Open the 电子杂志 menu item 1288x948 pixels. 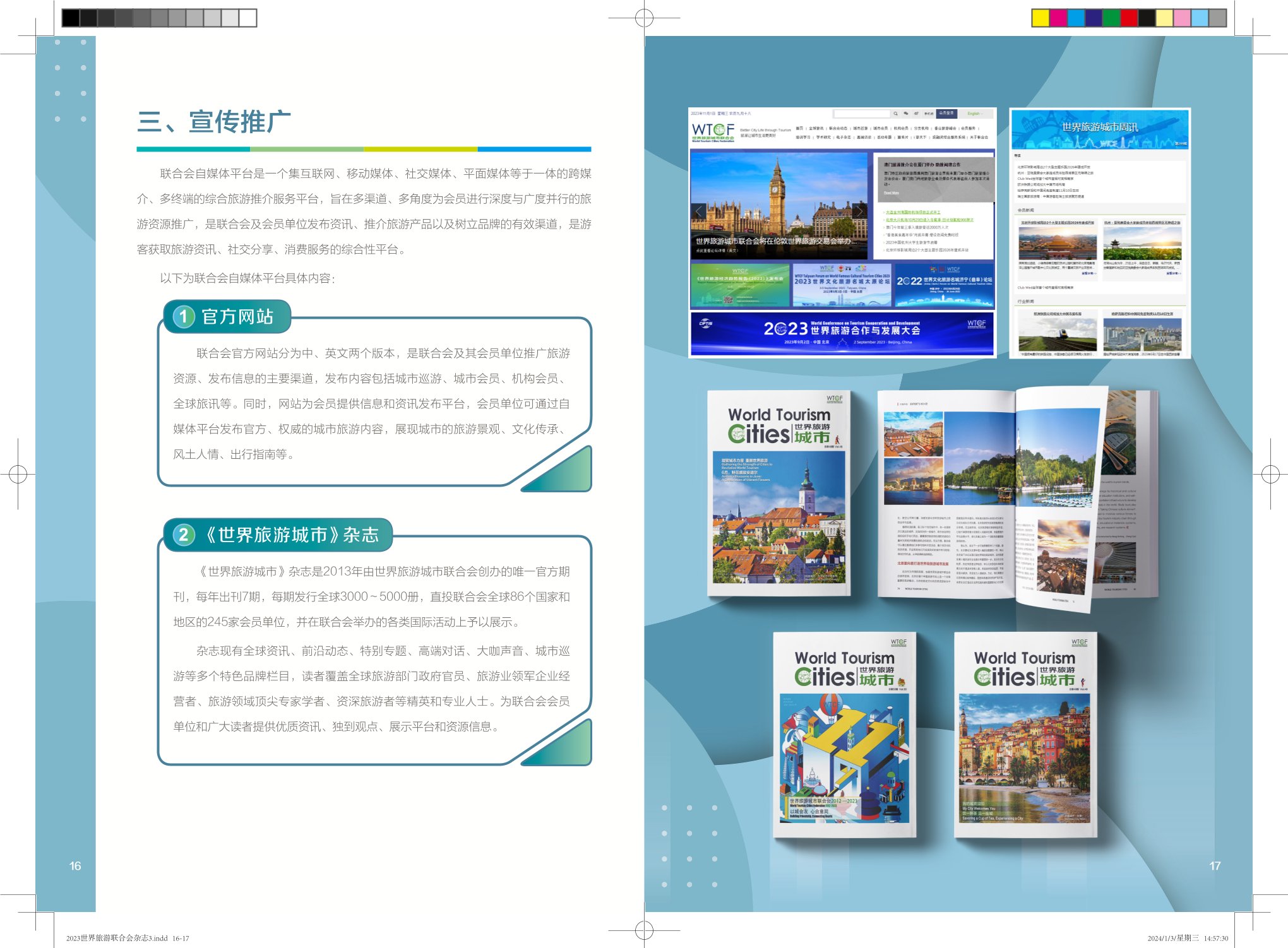click(844, 137)
